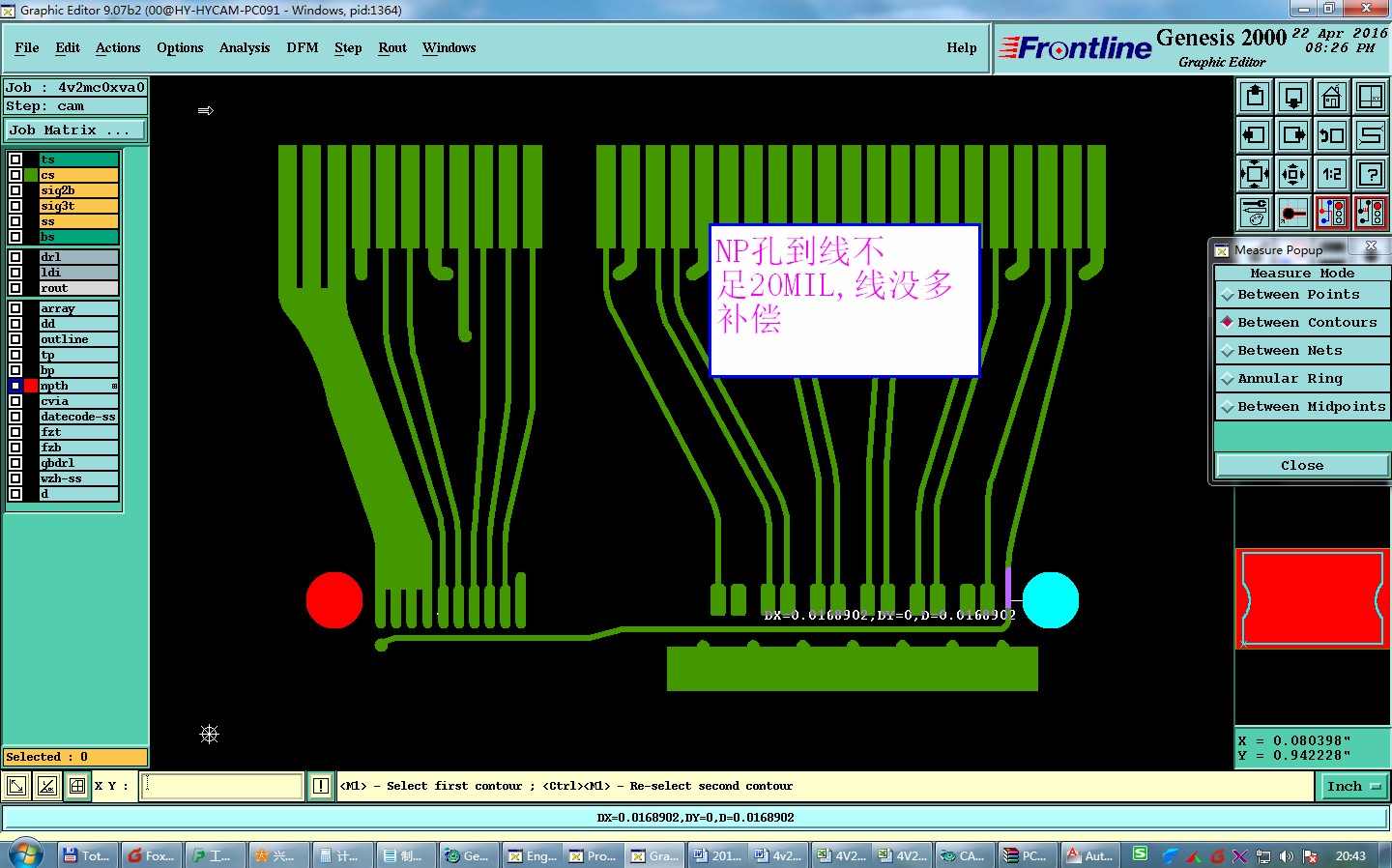The height and width of the screenshot is (868, 1392).
Task: Open the Tot... taskbar button
Action: tap(87, 855)
